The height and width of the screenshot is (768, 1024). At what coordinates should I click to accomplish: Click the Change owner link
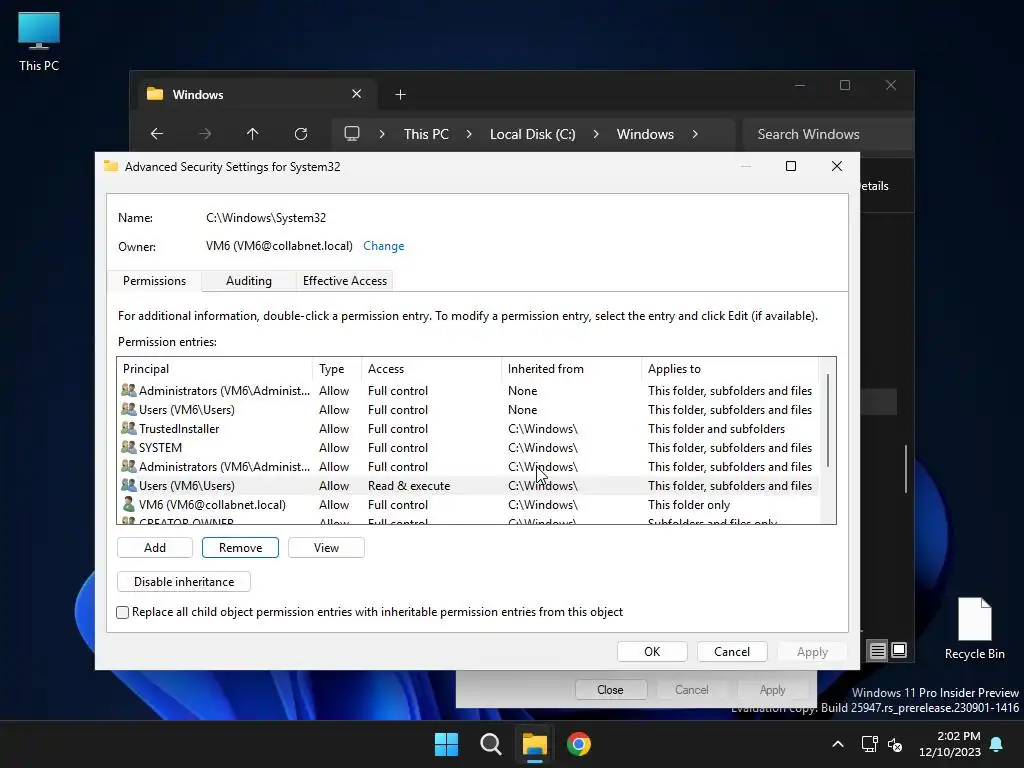[383, 246]
